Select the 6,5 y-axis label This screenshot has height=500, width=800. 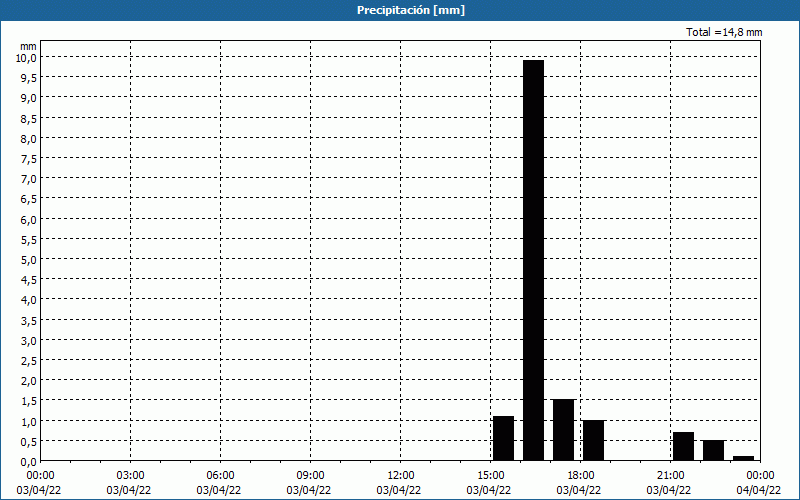29,199
